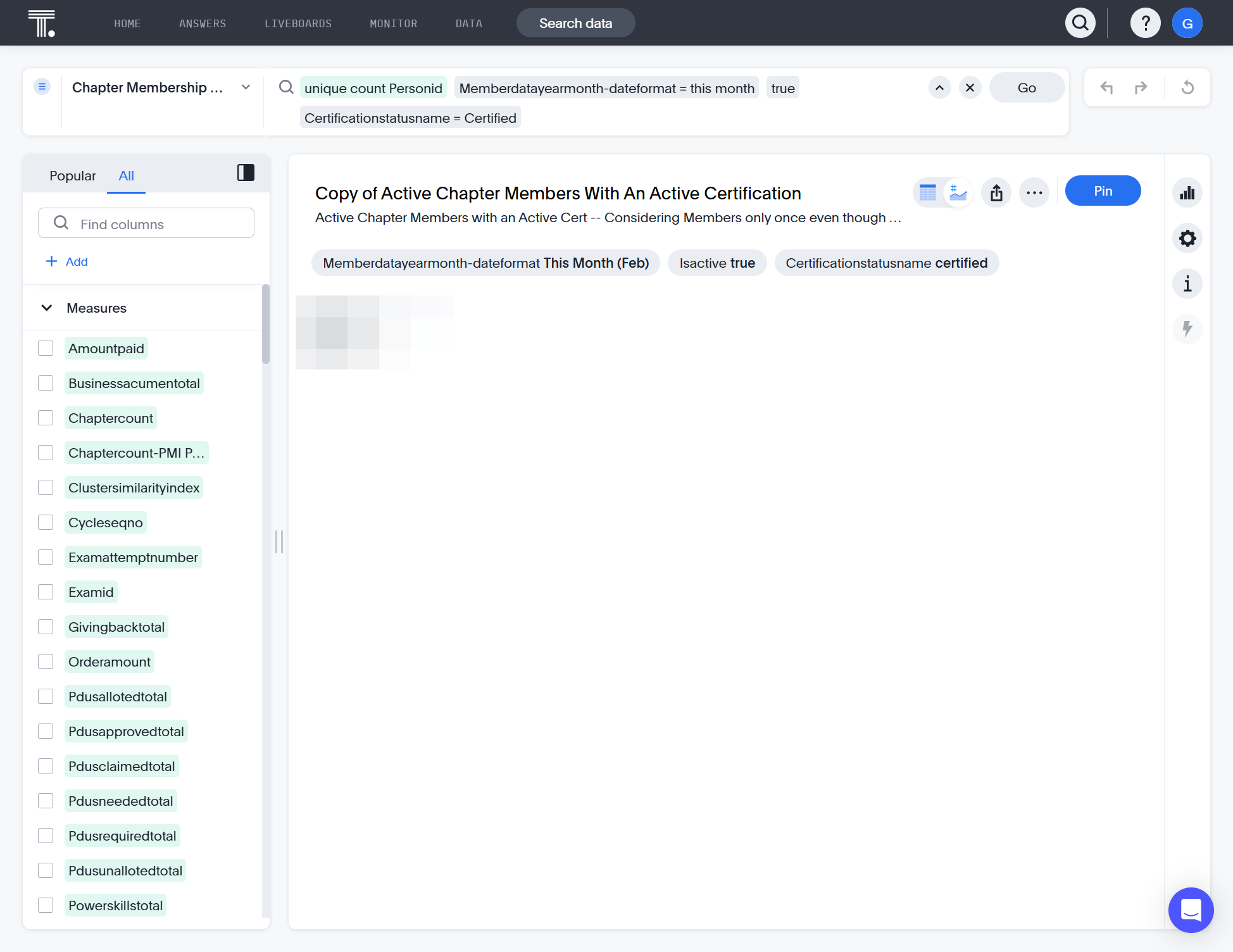
Task: Check the Chaptercount checkbox
Action: point(46,418)
